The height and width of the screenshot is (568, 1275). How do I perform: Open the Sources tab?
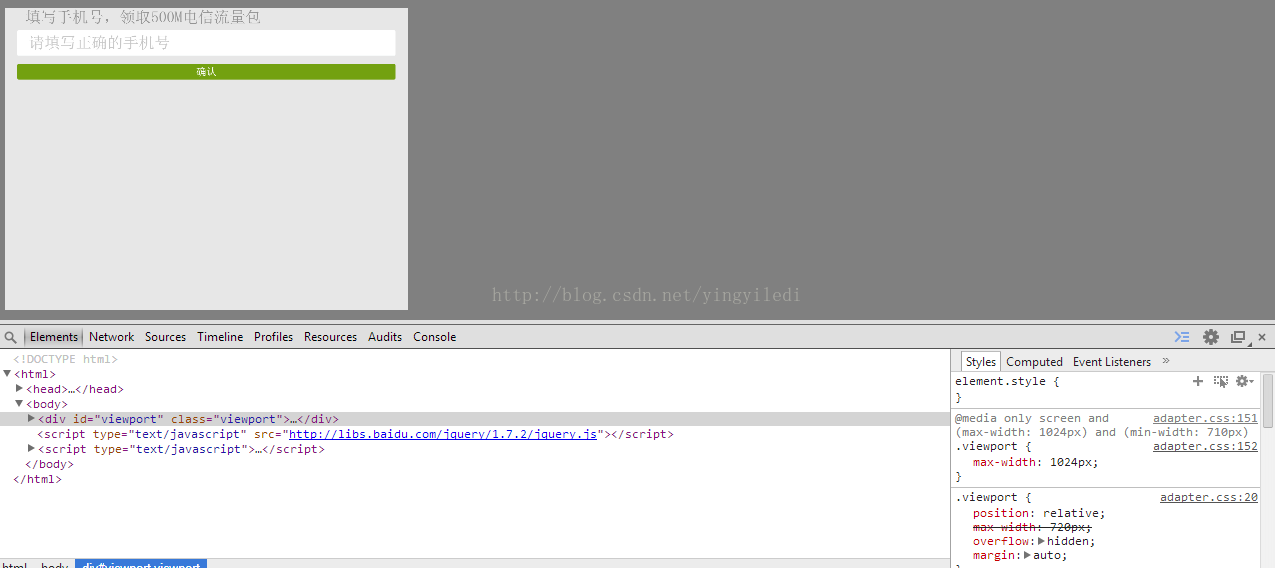[165, 337]
